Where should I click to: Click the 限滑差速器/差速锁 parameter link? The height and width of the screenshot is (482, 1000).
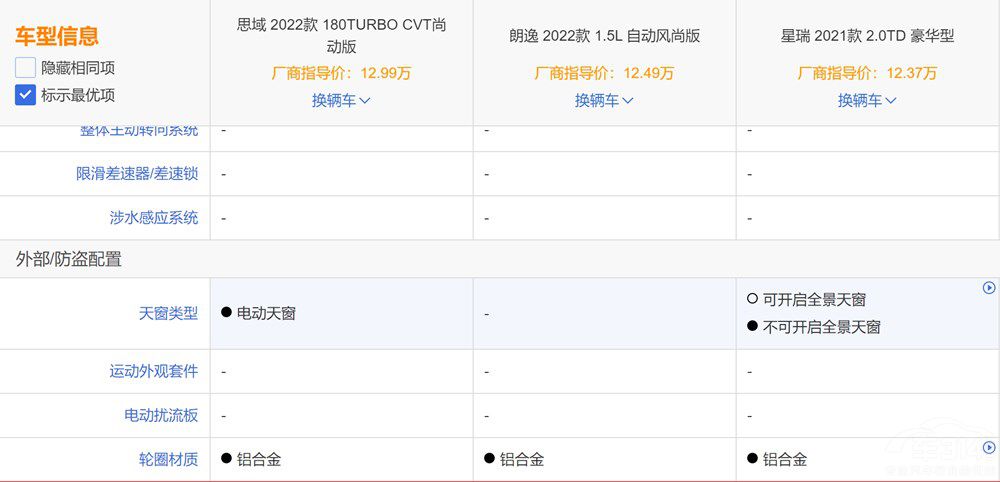click(137, 173)
